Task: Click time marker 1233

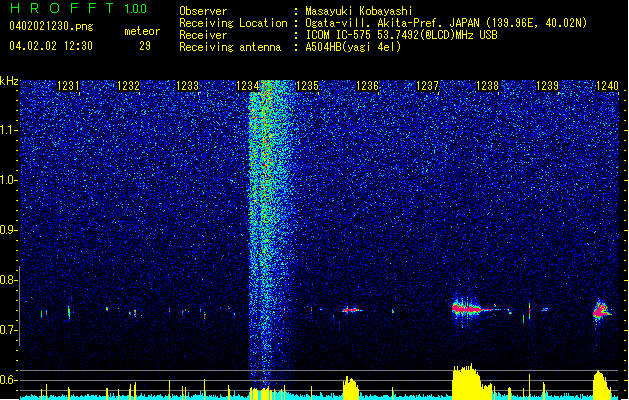Action: [x=188, y=86]
